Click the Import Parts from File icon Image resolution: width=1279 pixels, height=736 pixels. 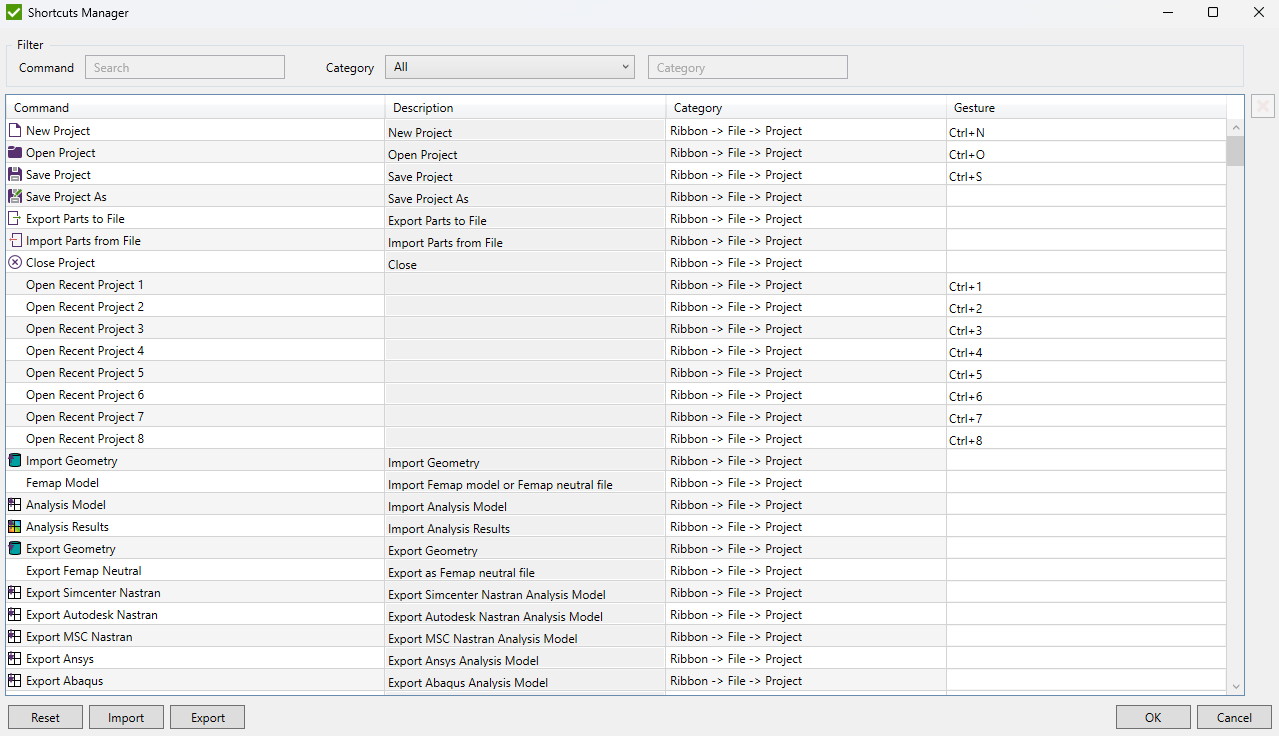tap(15, 241)
